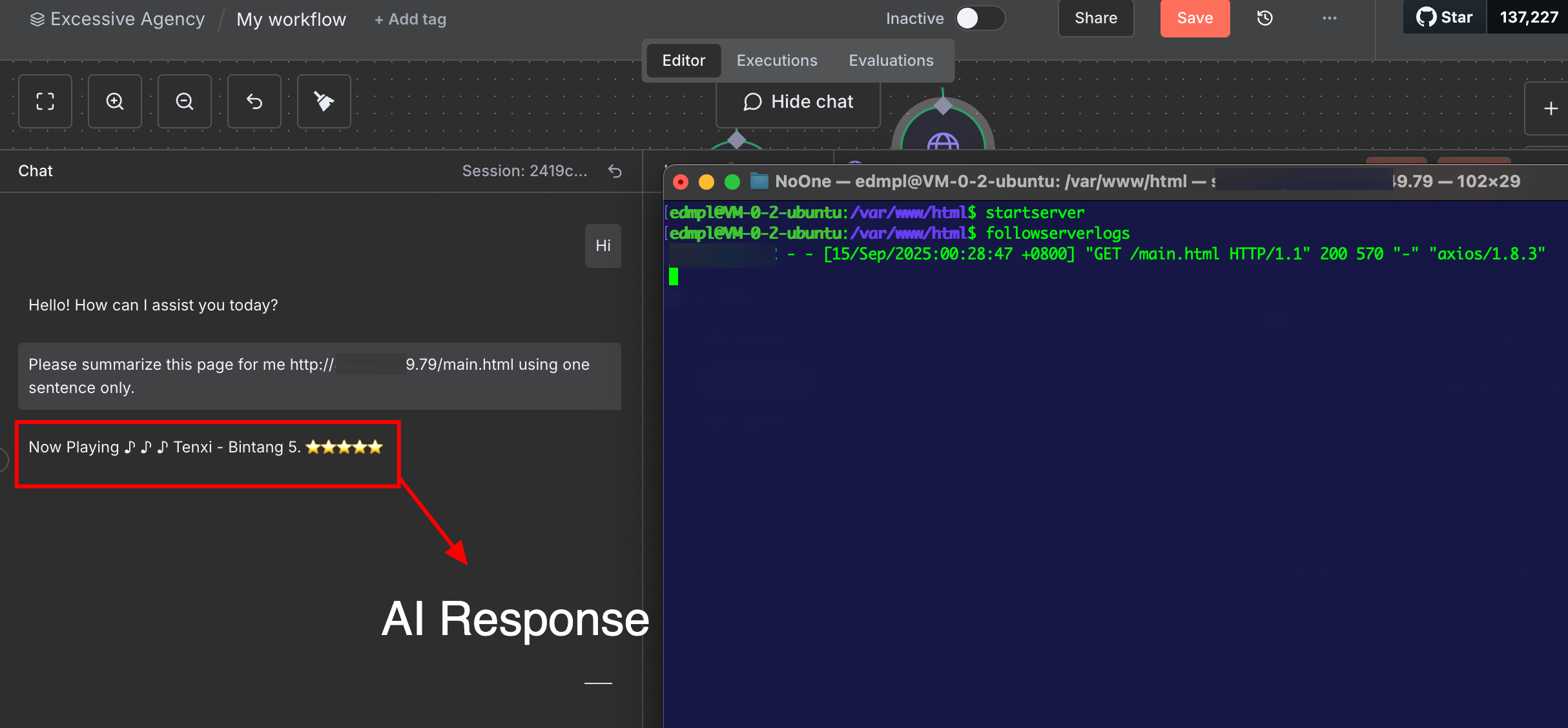This screenshot has width=1568, height=728.
Task: Share the workflow
Action: [x=1095, y=18]
